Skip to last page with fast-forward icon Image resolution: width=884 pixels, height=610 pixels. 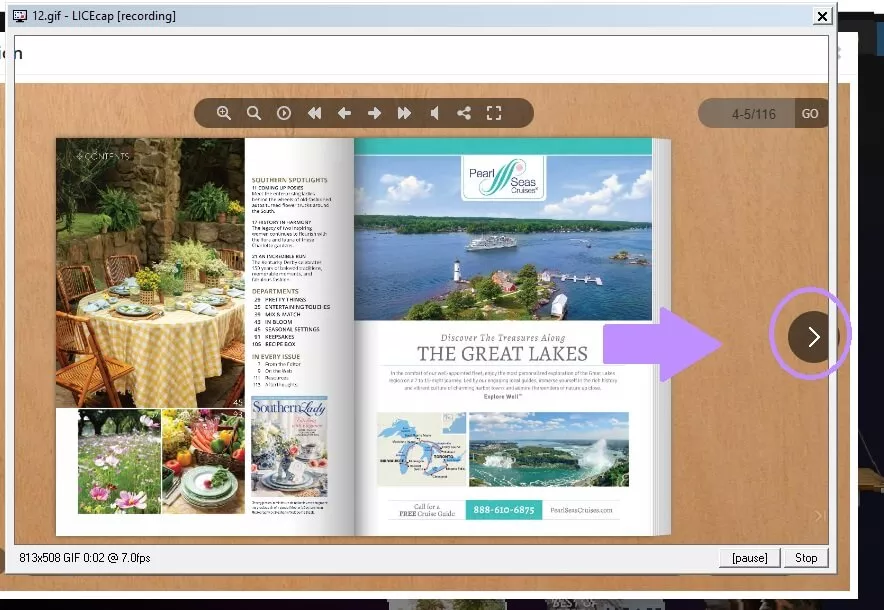click(x=404, y=113)
